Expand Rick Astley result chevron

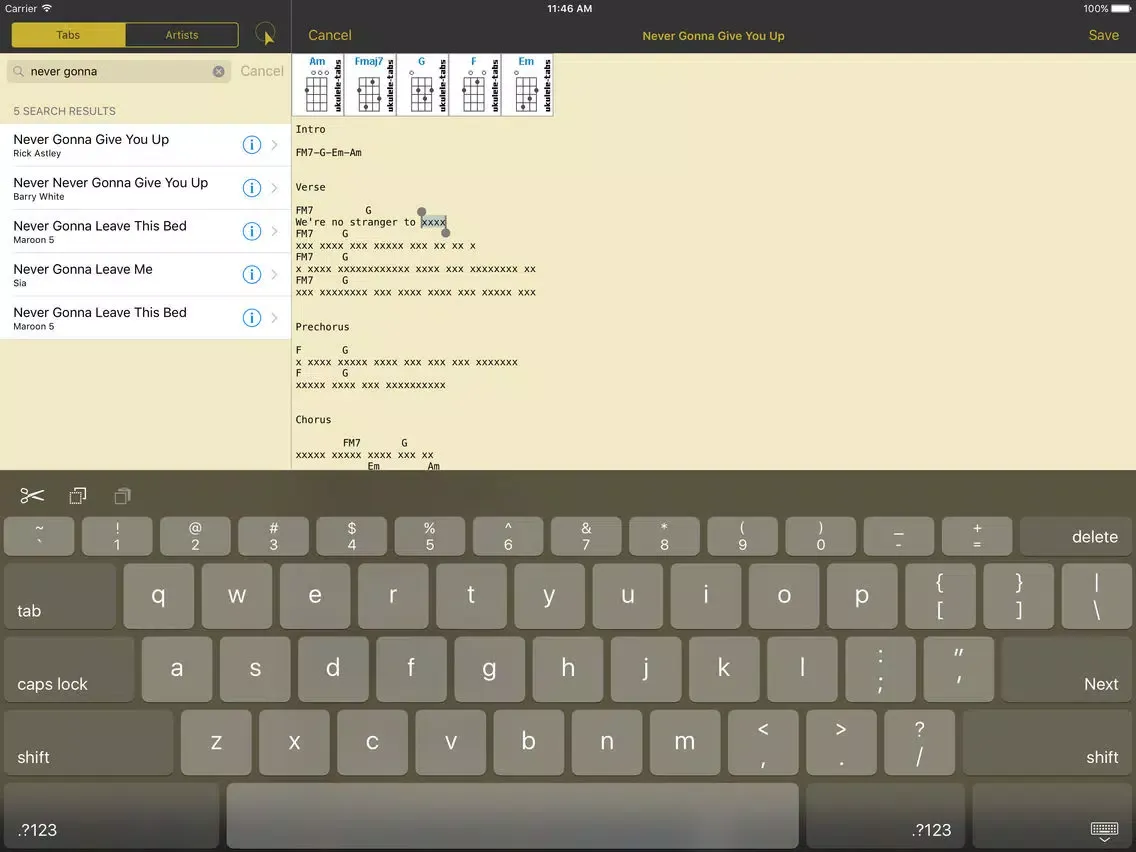276,145
